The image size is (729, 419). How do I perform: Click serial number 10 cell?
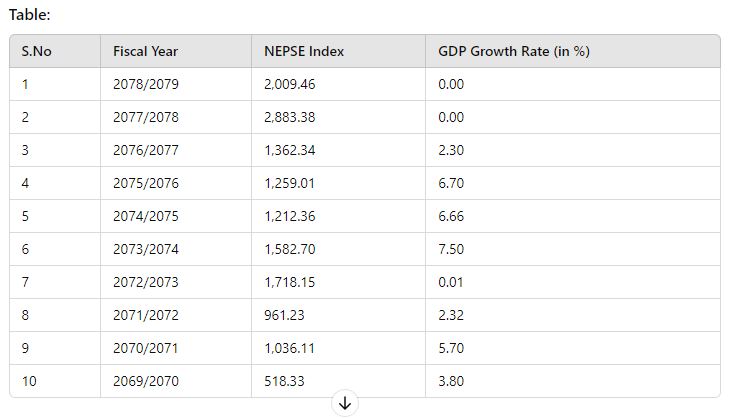29,381
